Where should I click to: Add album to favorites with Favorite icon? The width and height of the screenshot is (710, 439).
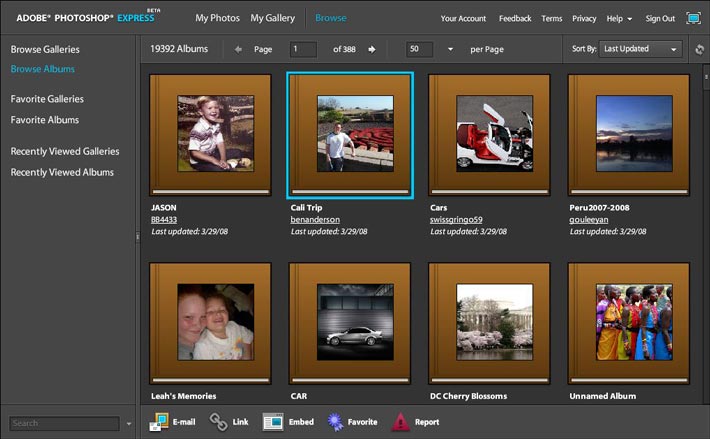pyautogui.click(x=333, y=422)
